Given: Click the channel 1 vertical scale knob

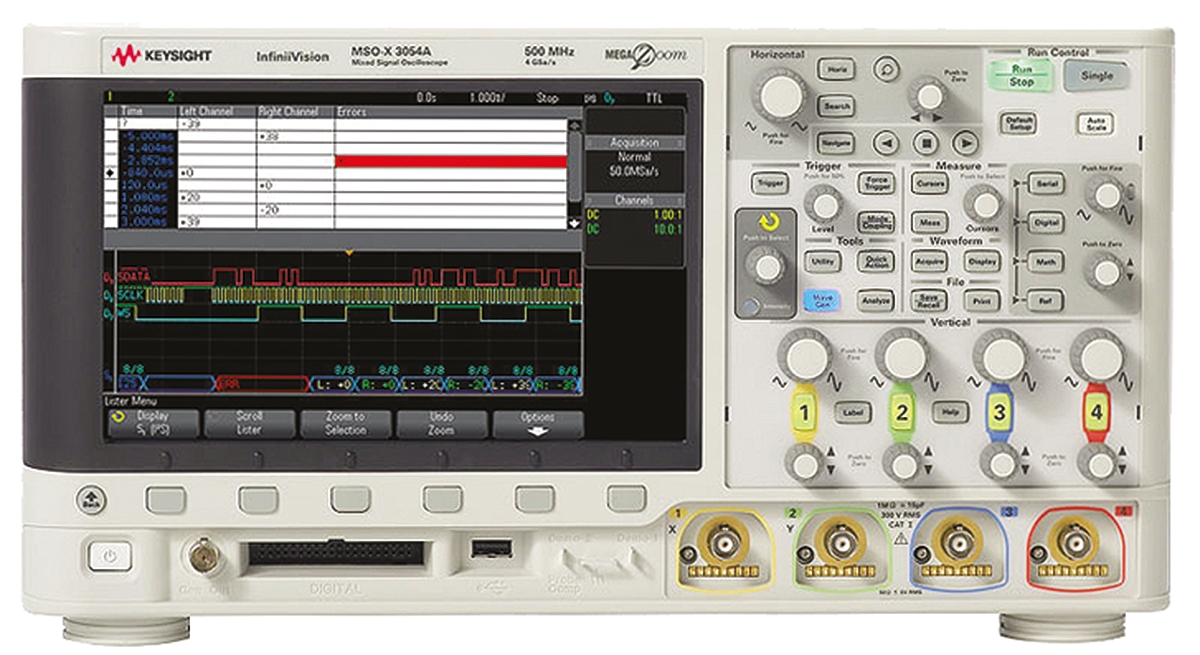Looking at the screenshot, I should [x=806, y=355].
